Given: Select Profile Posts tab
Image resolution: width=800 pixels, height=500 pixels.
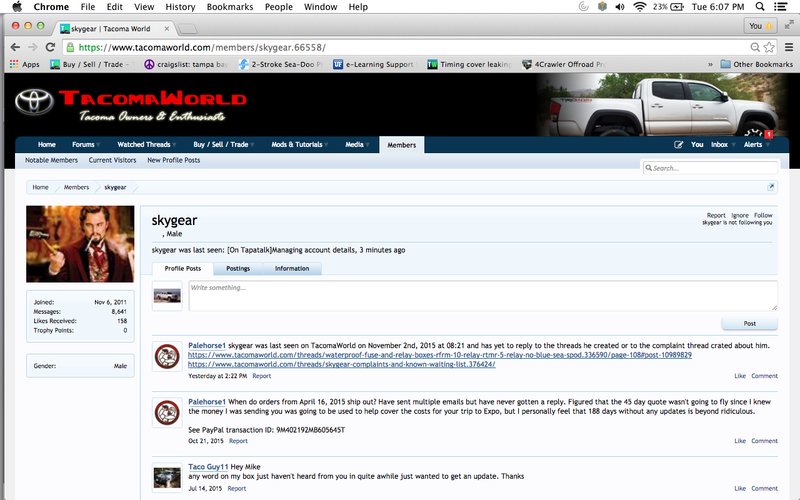Looking at the screenshot, I should (x=183, y=268).
